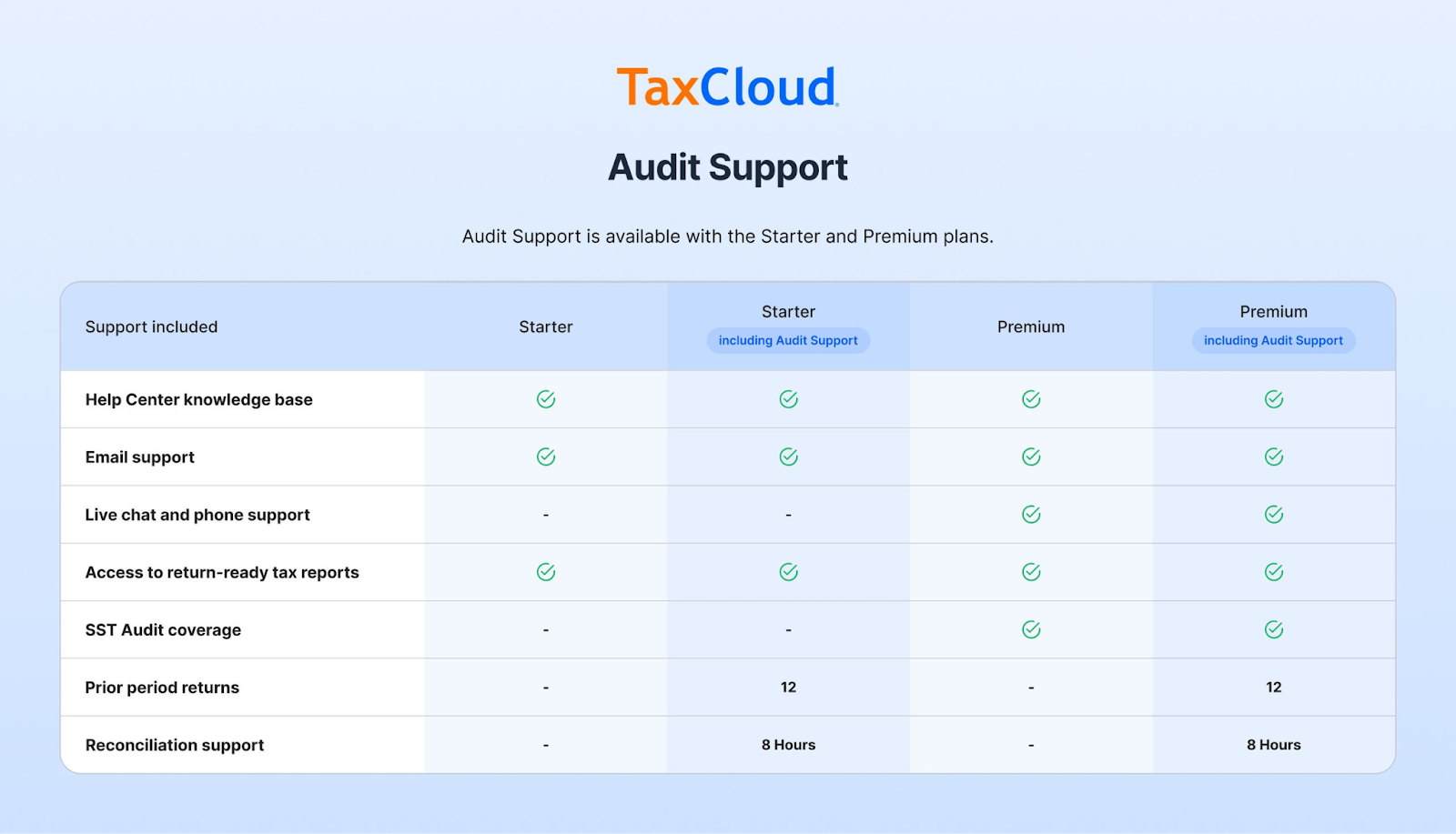Click Help Center checkmark under Premium including Audit Support

tap(1274, 399)
